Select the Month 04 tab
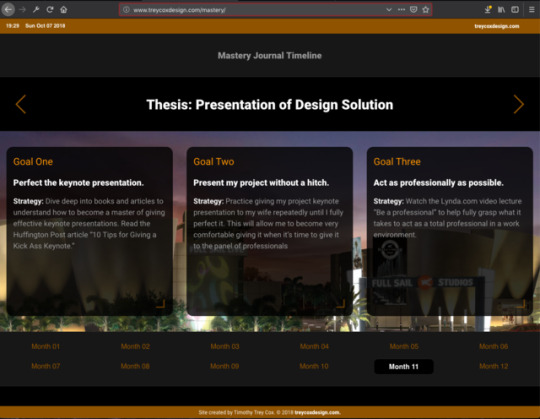 click(x=314, y=346)
